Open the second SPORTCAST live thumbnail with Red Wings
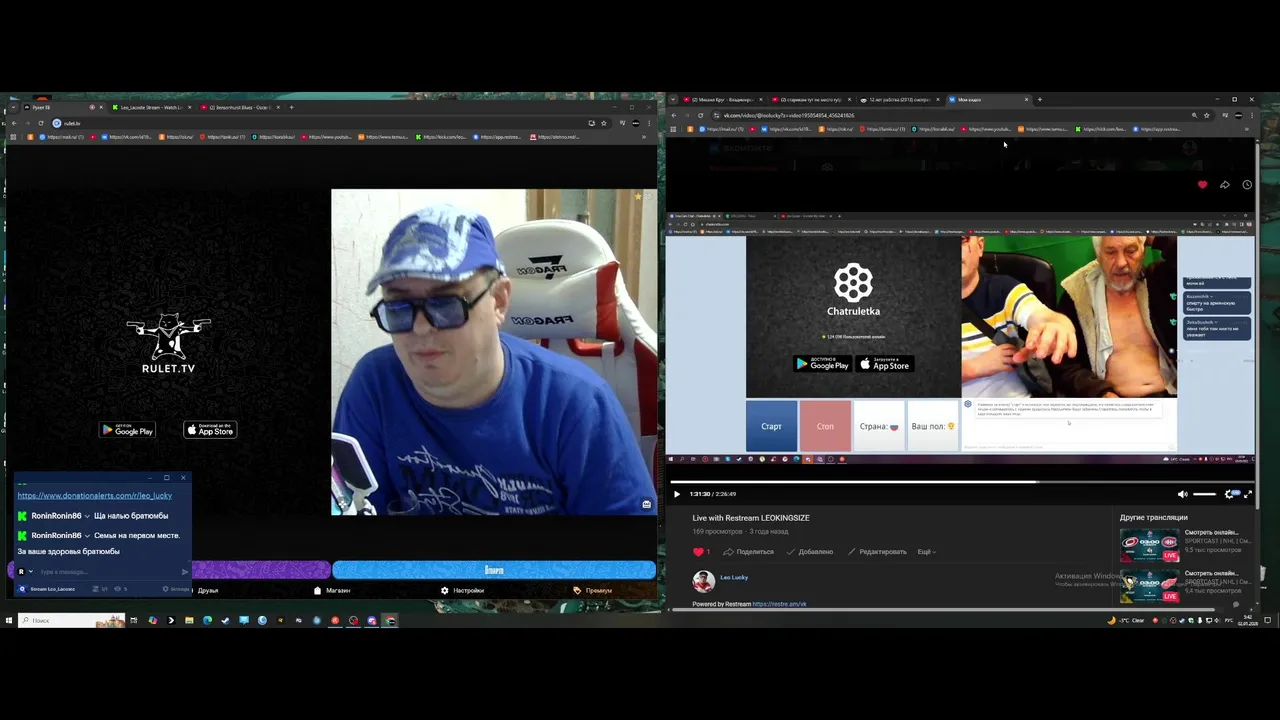This screenshot has width=1280, height=720. click(1149, 584)
